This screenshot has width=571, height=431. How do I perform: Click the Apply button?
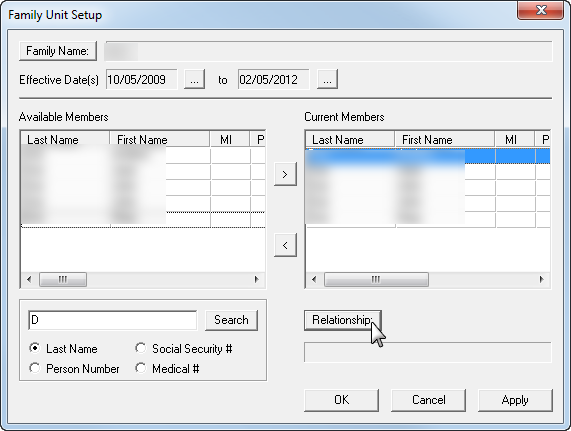click(515, 400)
